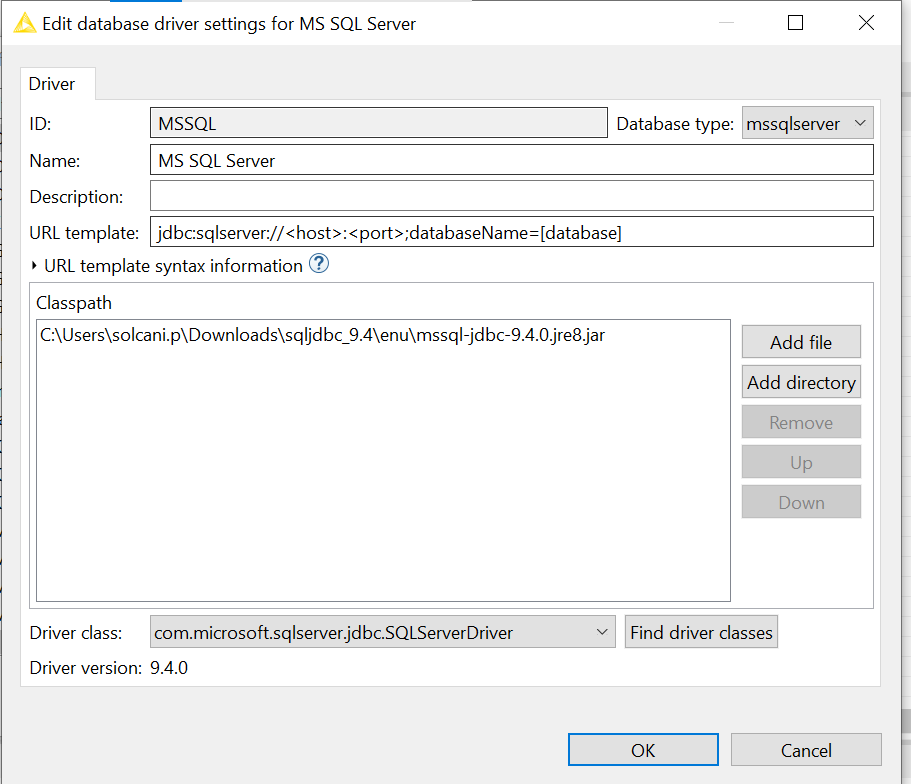Cancel the driver settings dialog
911x784 pixels.
point(805,750)
